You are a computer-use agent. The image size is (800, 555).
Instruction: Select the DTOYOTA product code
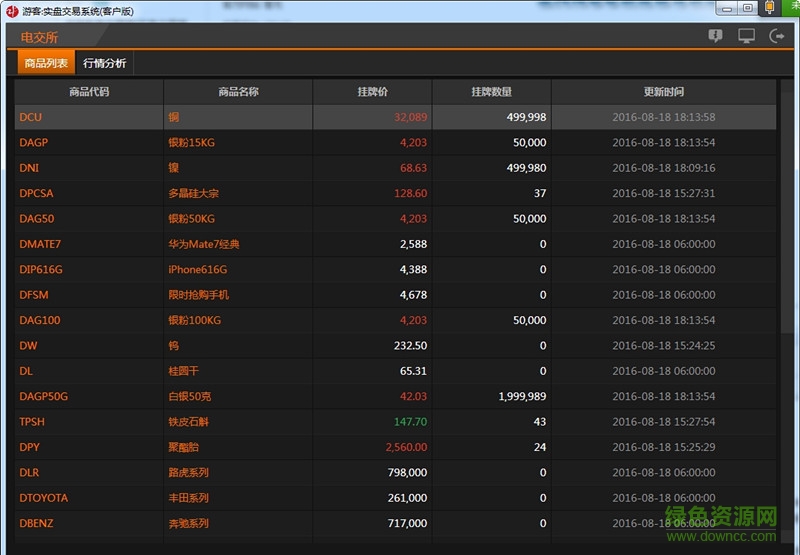43,498
